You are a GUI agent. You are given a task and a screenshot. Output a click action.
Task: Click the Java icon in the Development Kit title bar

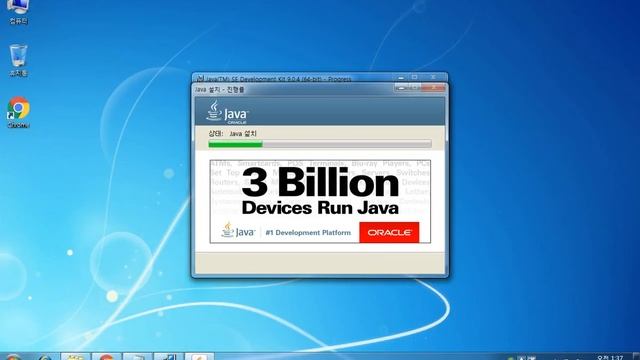[200, 78]
